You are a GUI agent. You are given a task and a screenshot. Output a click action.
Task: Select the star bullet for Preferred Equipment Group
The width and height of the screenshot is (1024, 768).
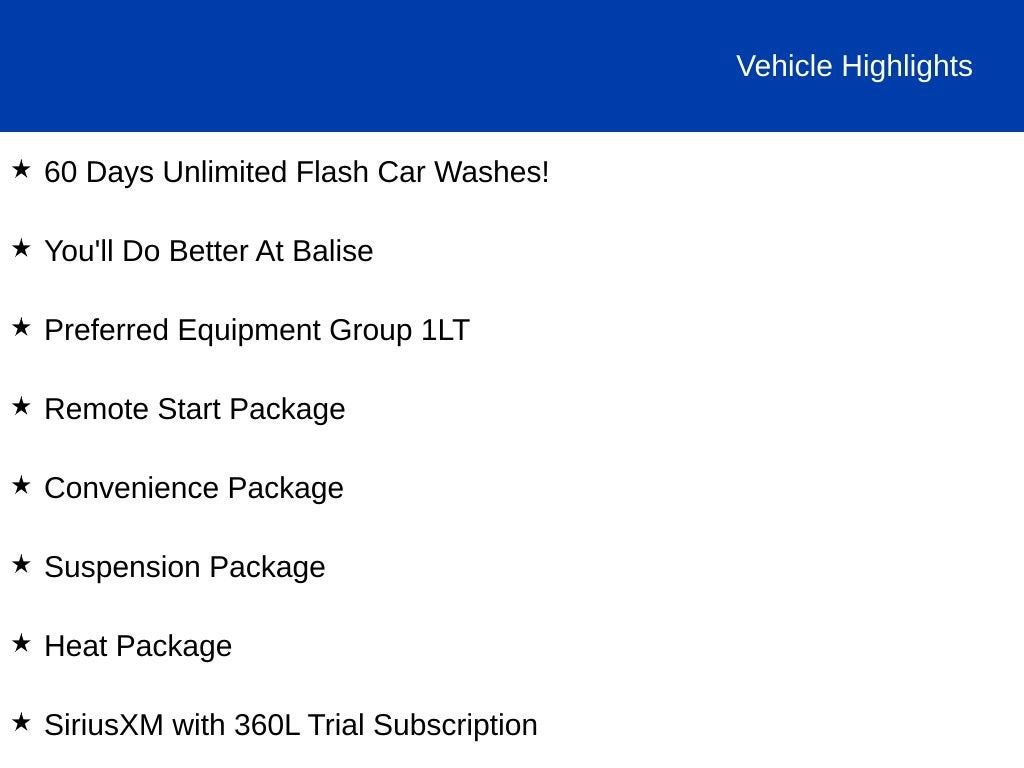pyautogui.click(x=21, y=328)
